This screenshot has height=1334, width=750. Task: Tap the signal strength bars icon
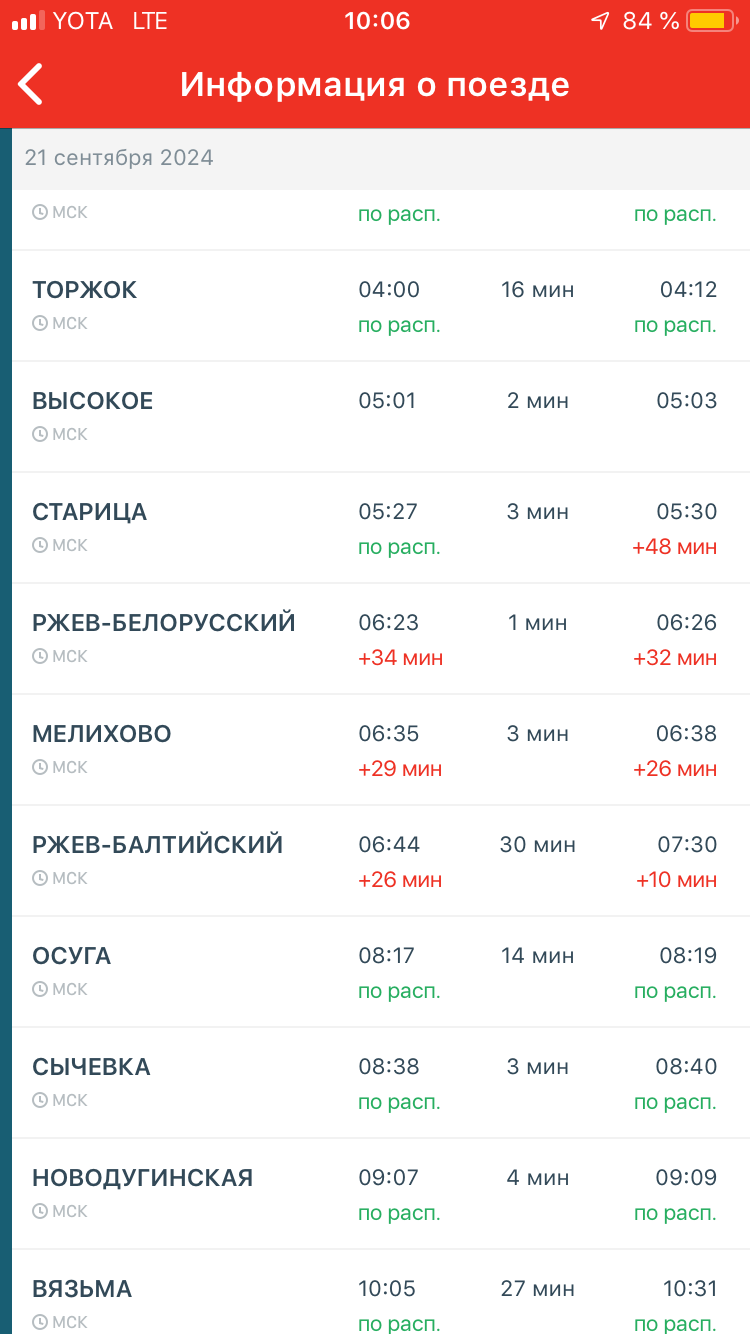pyautogui.click(x=28, y=21)
